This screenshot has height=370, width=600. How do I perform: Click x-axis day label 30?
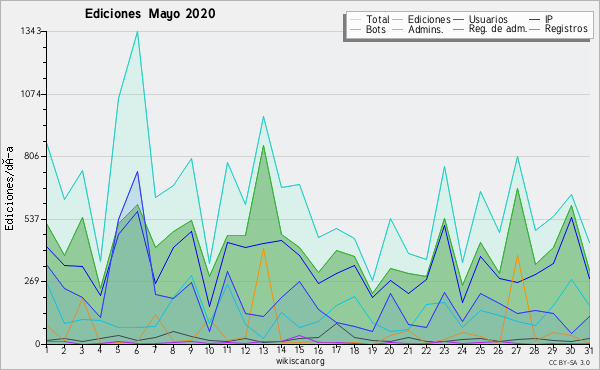[x=571, y=350]
